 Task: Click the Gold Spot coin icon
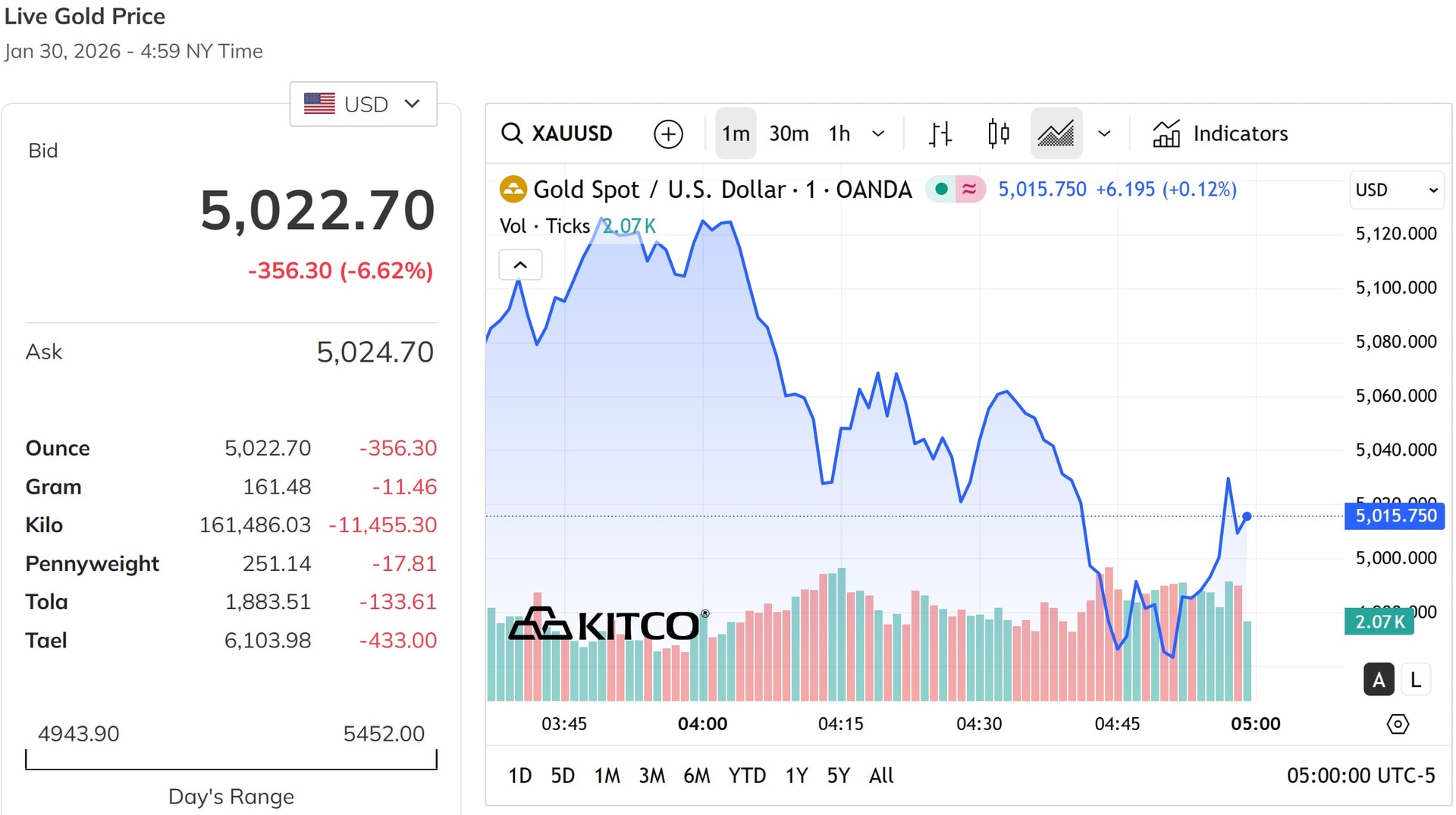(513, 190)
